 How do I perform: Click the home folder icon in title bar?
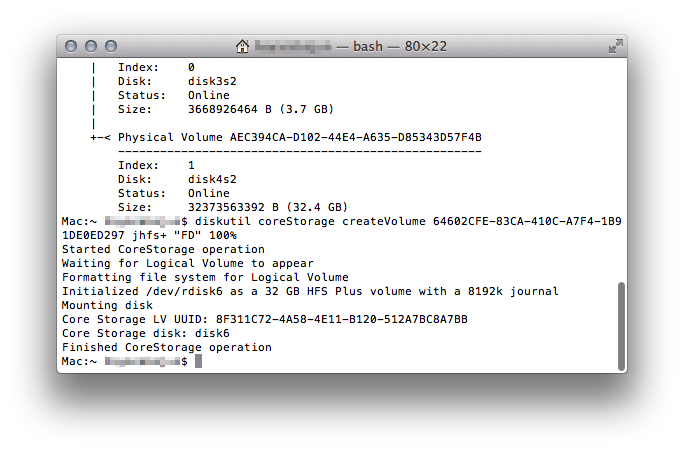[242, 46]
